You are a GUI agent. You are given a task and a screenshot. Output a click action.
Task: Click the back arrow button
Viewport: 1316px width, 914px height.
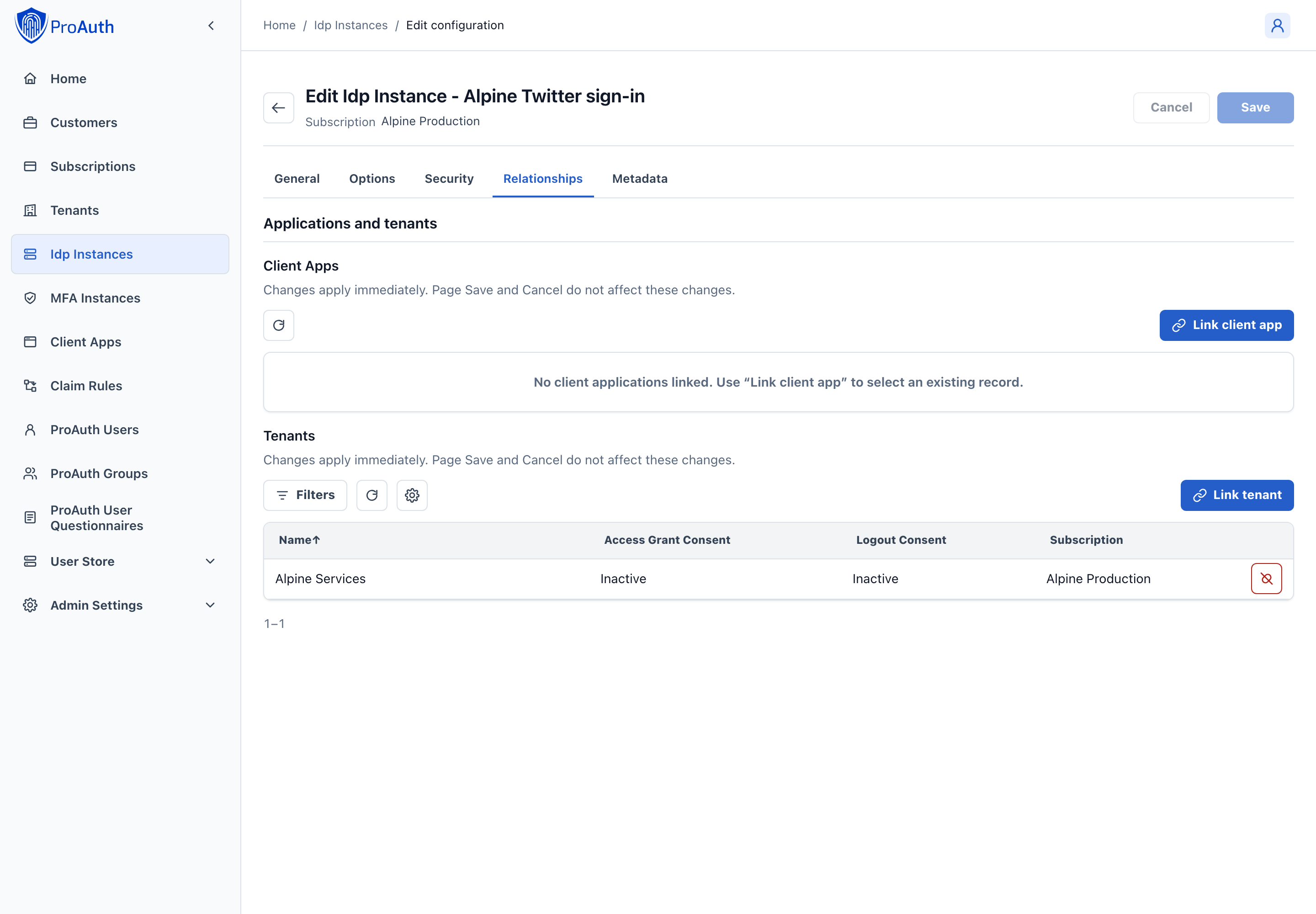[x=278, y=108]
